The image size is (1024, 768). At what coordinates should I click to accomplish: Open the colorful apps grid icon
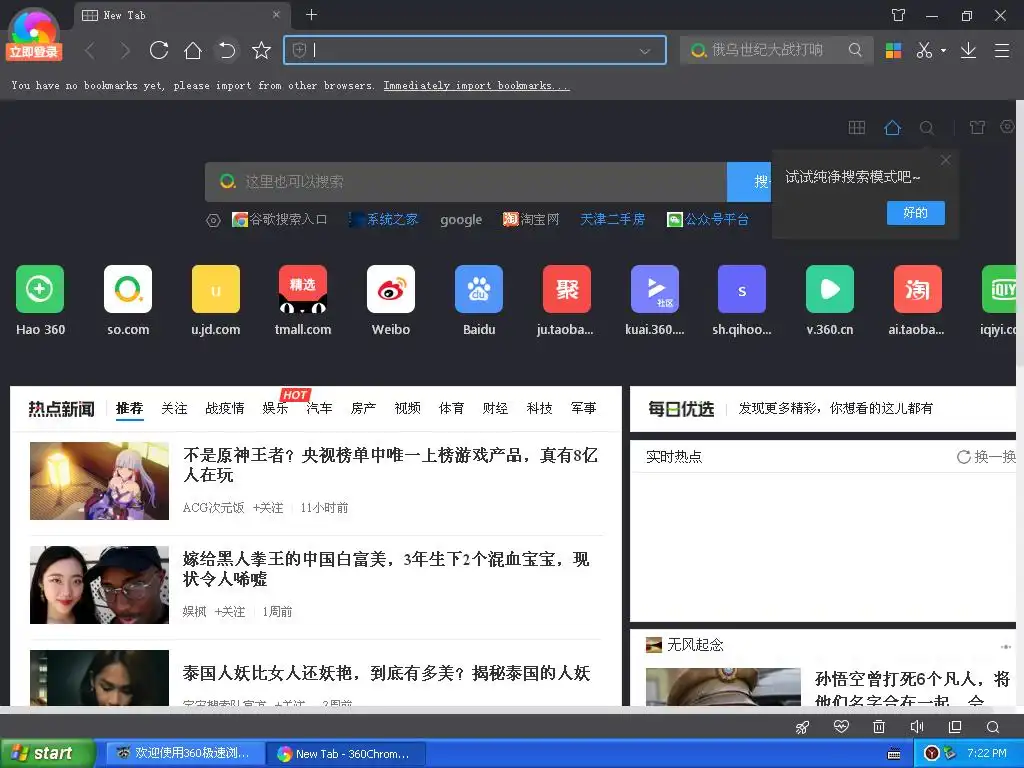coord(893,50)
